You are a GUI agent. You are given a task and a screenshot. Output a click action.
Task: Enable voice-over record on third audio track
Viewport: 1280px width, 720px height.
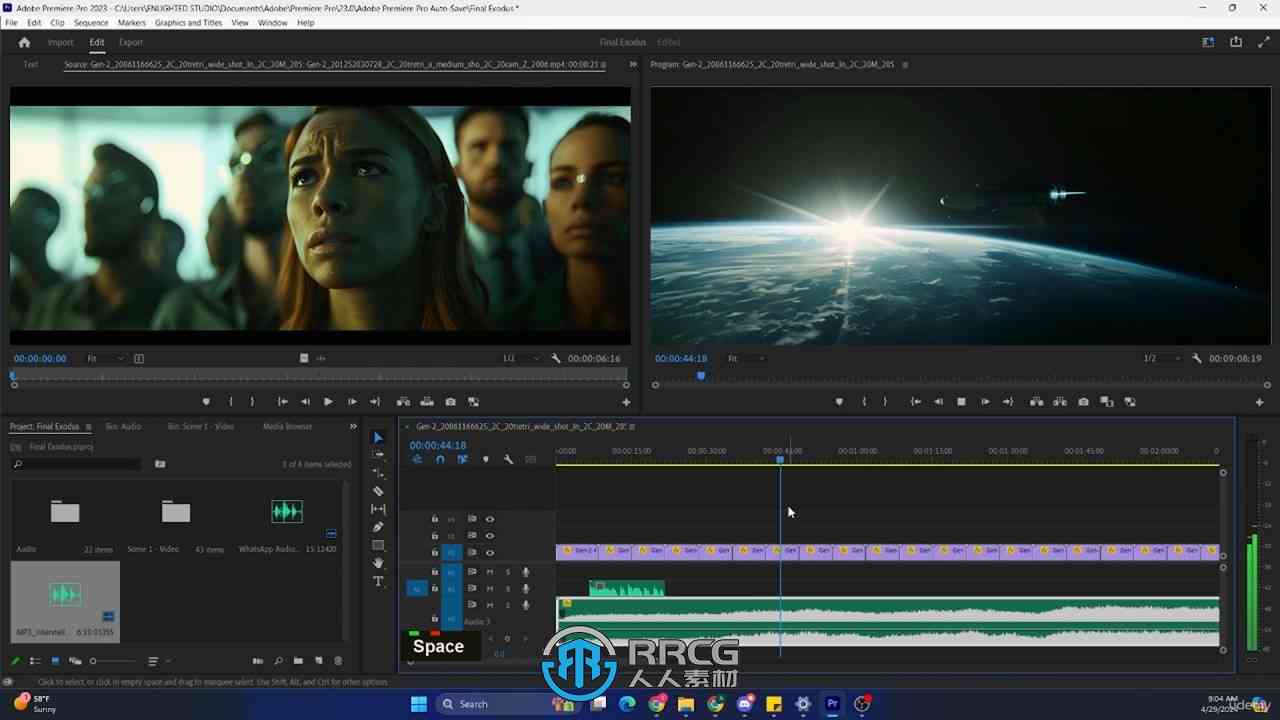tap(526, 605)
